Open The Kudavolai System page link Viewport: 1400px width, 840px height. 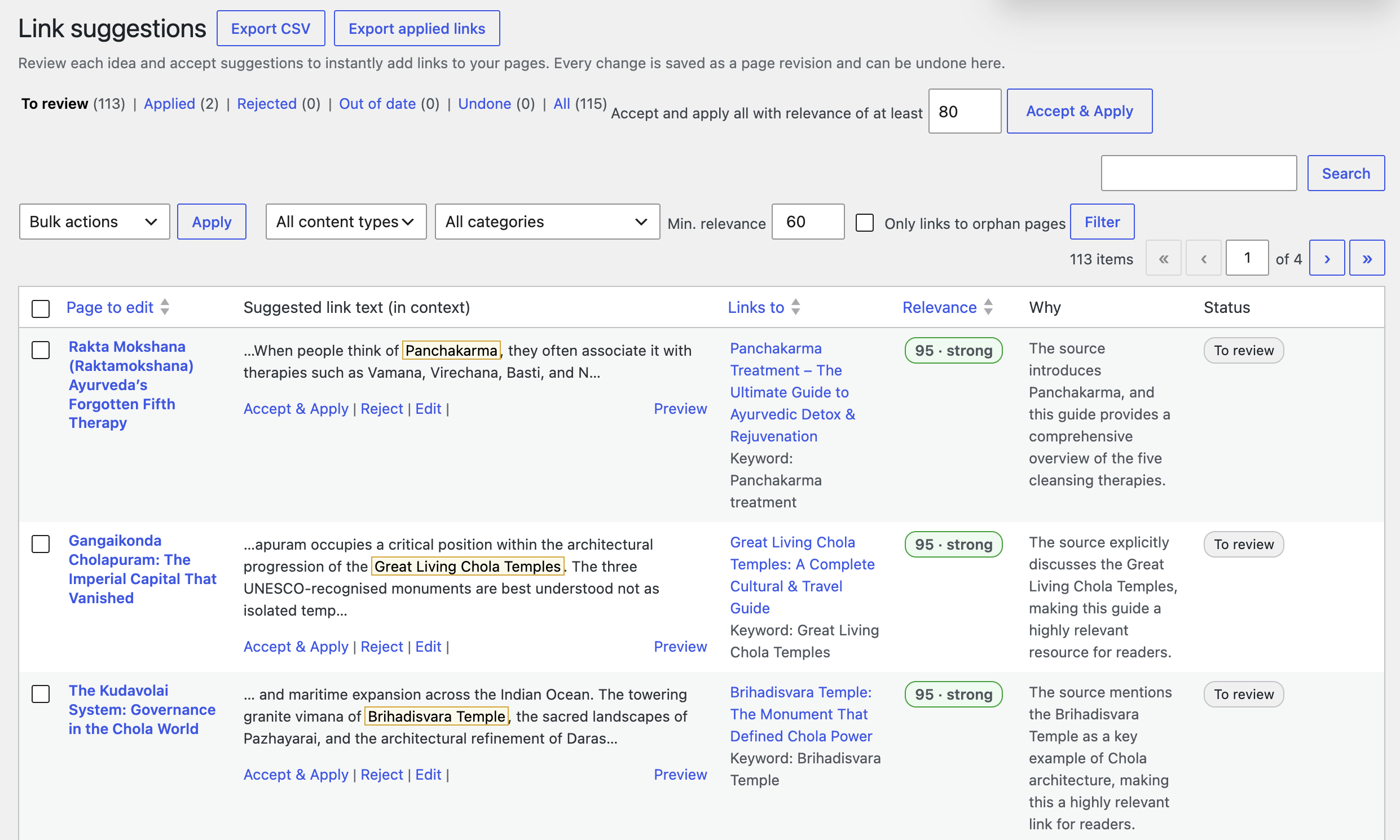point(142,709)
